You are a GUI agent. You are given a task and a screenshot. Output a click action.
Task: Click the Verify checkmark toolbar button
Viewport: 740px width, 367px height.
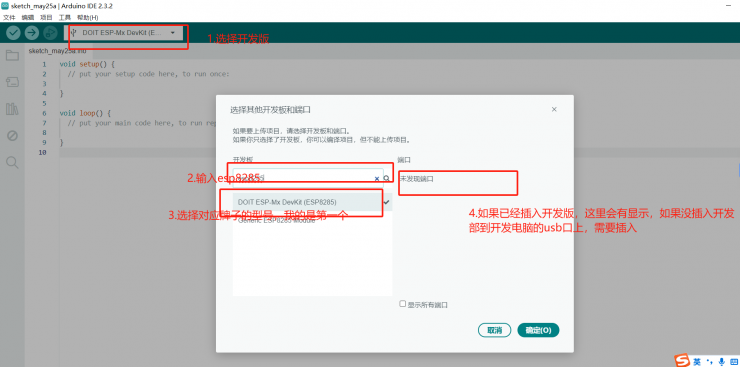13,33
